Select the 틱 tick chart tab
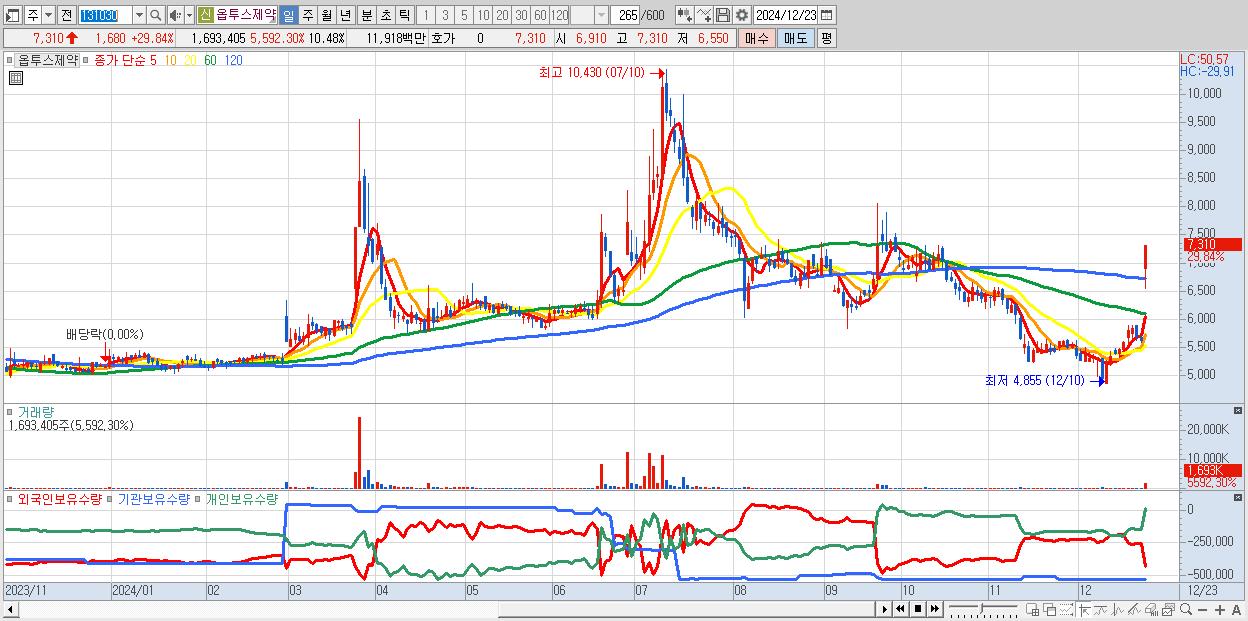 click(x=403, y=15)
